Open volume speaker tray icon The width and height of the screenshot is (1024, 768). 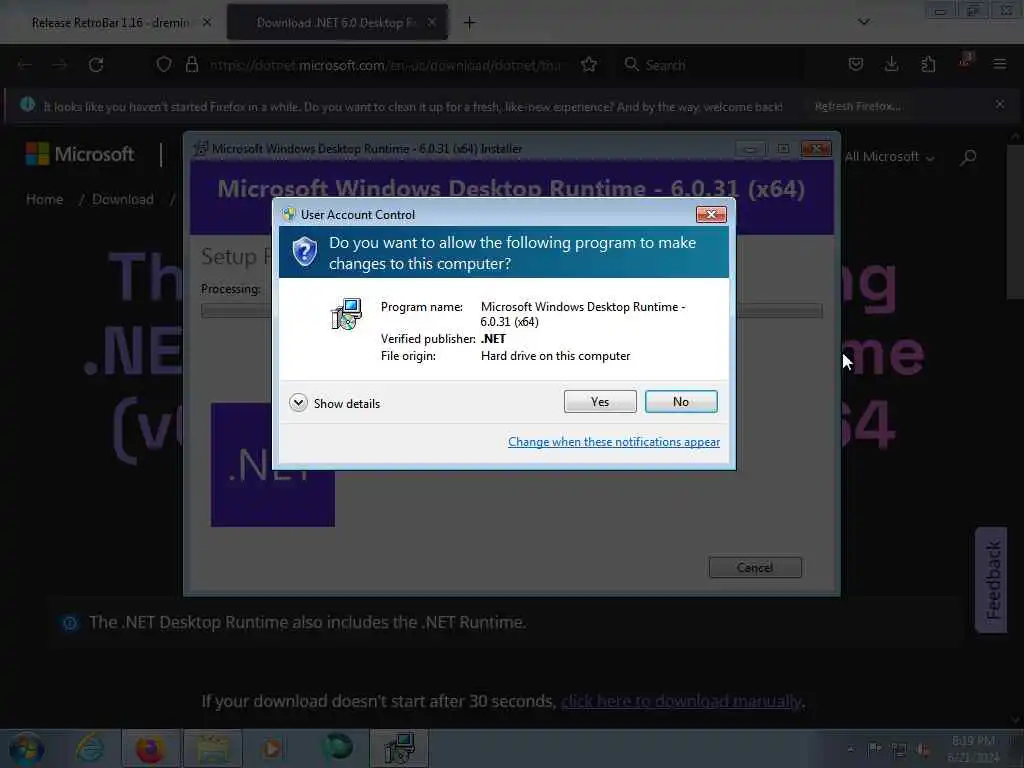(923, 750)
